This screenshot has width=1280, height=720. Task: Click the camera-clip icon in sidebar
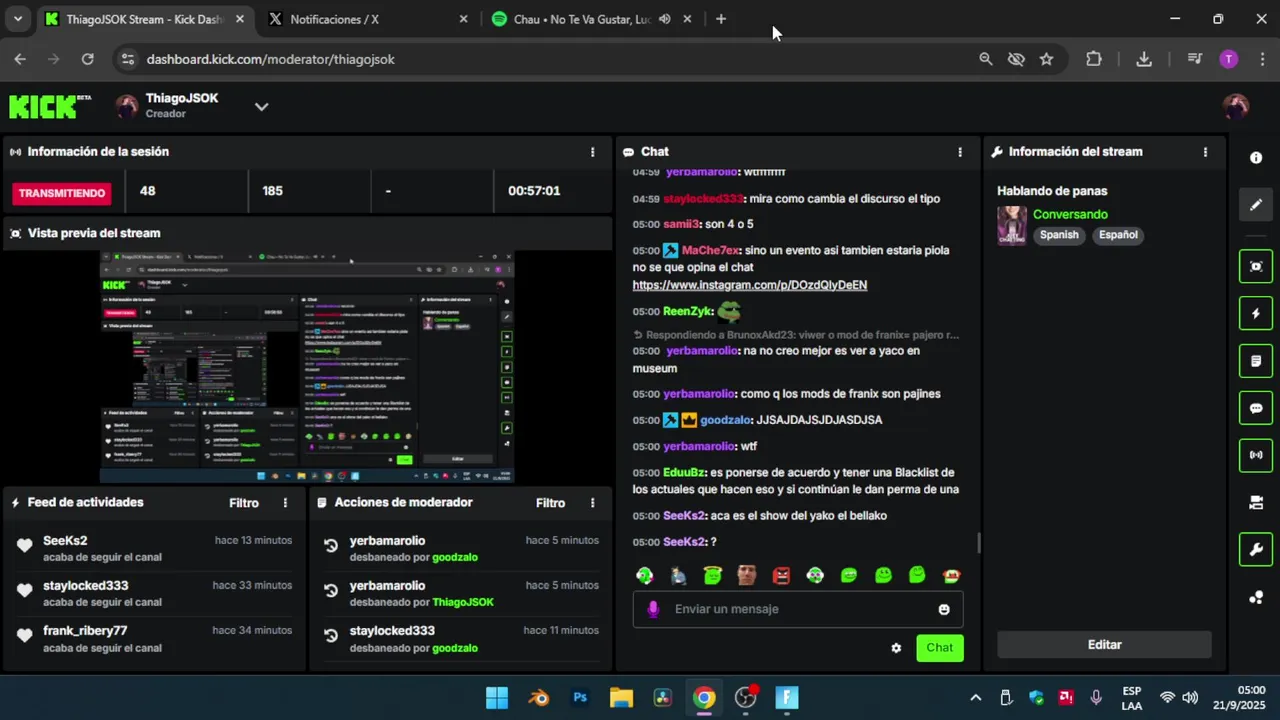tap(1256, 503)
